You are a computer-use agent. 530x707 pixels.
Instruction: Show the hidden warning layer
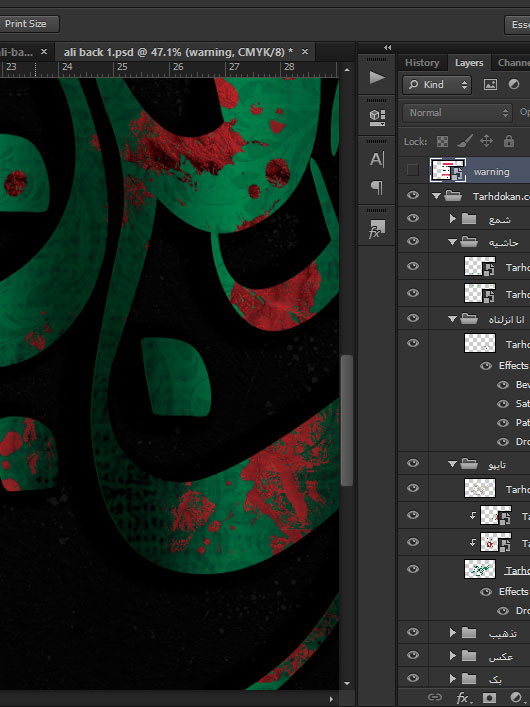click(x=412, y=170)
